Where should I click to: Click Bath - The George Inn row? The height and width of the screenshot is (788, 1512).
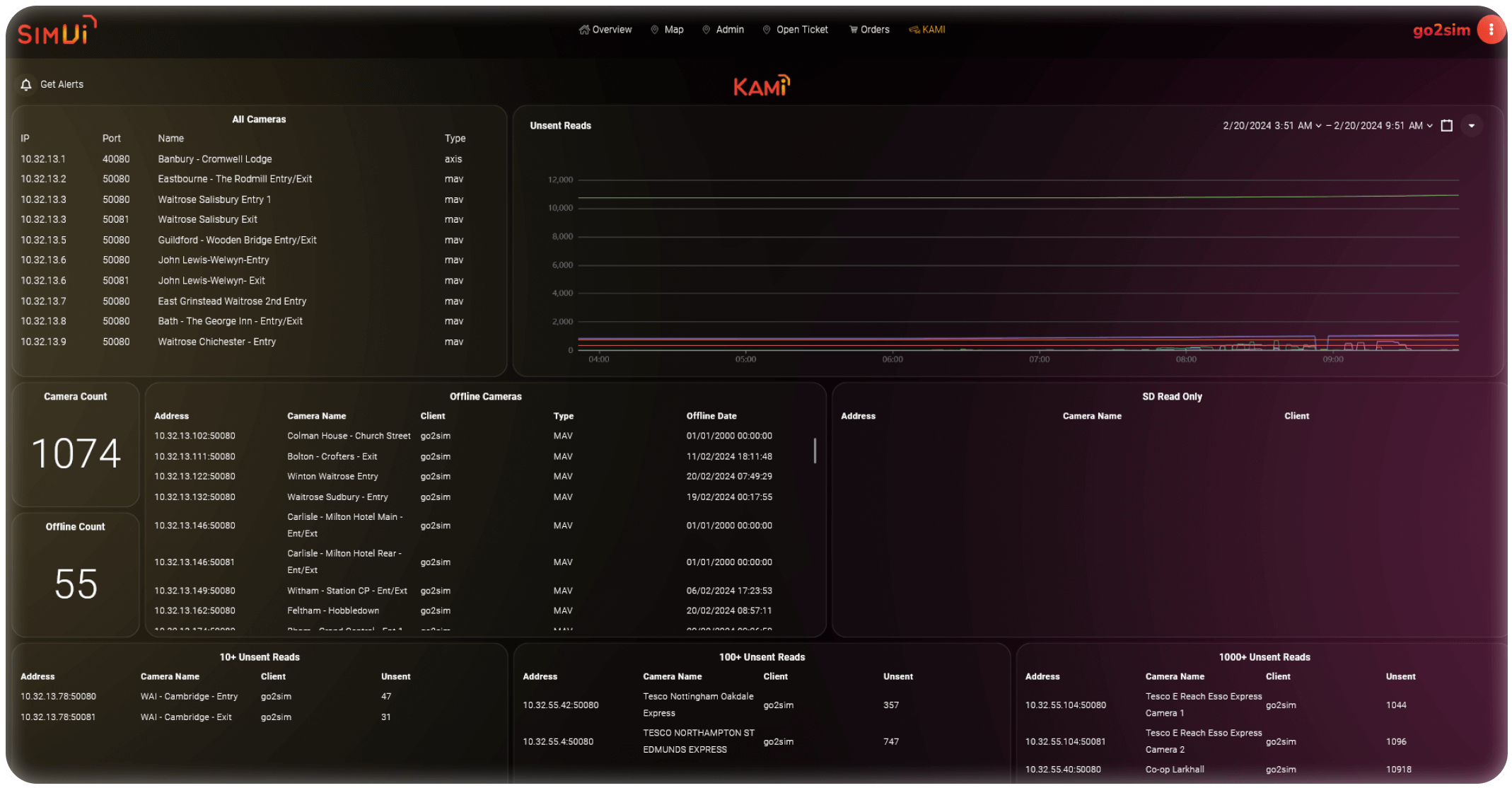pyautogui.click(x=258, y=321)
